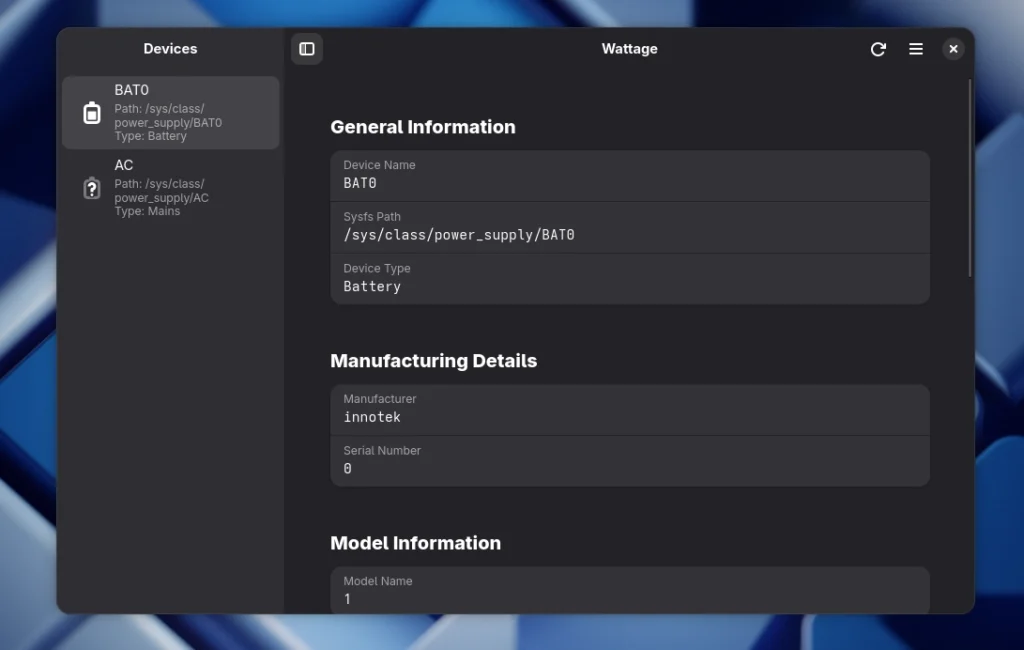Click the Device Name row
The width and height of the screenshot is (1024, 650).
point(629,175)
